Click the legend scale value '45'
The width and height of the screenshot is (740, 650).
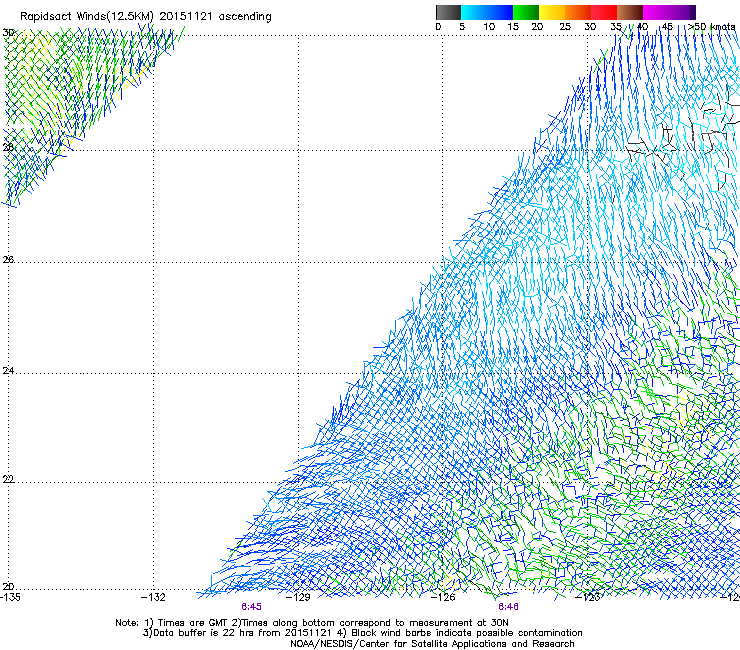tap(667, 27)
